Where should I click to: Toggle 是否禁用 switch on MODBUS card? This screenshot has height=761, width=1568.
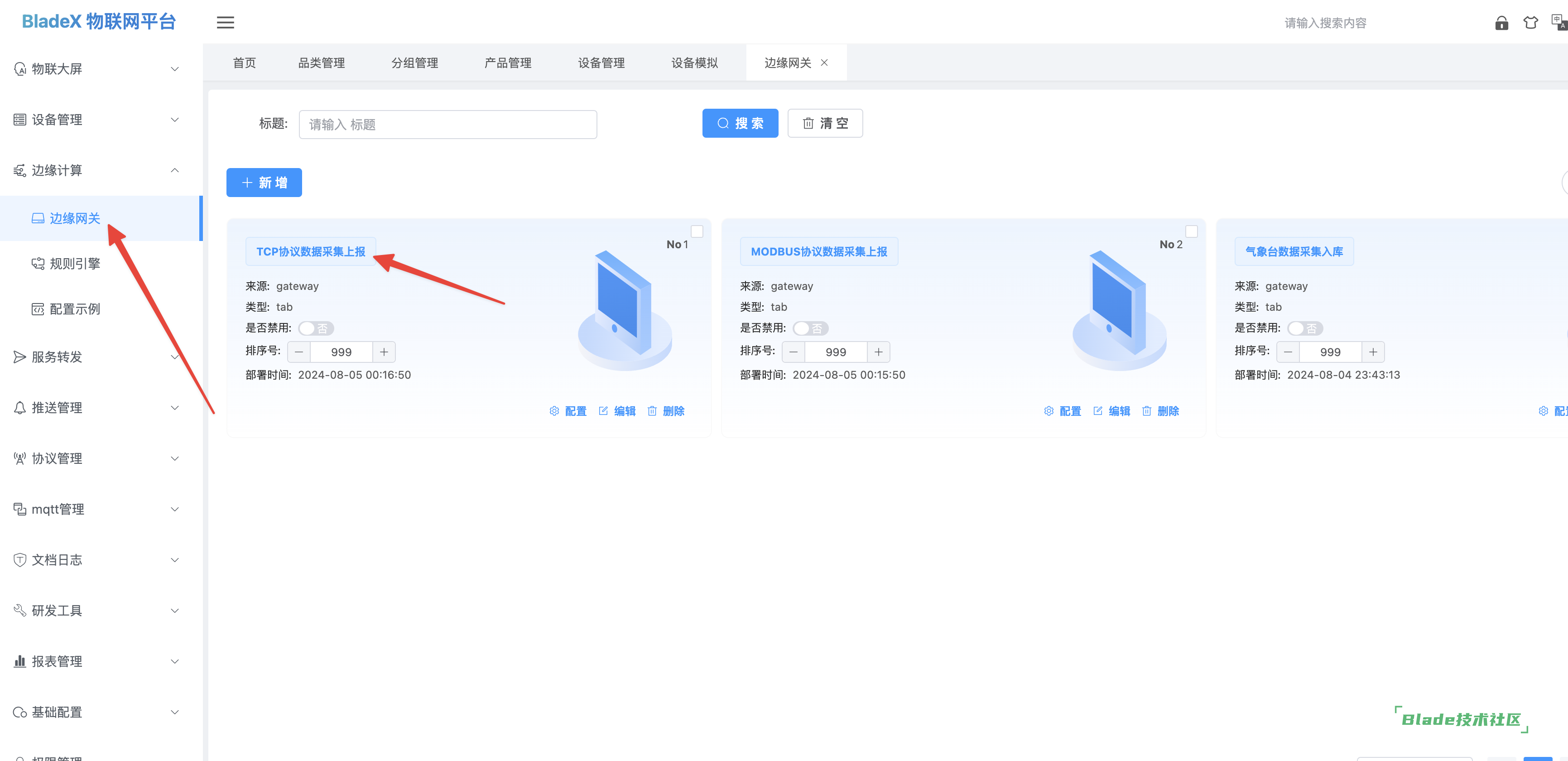pyautogui.click(x=810, y=329)
